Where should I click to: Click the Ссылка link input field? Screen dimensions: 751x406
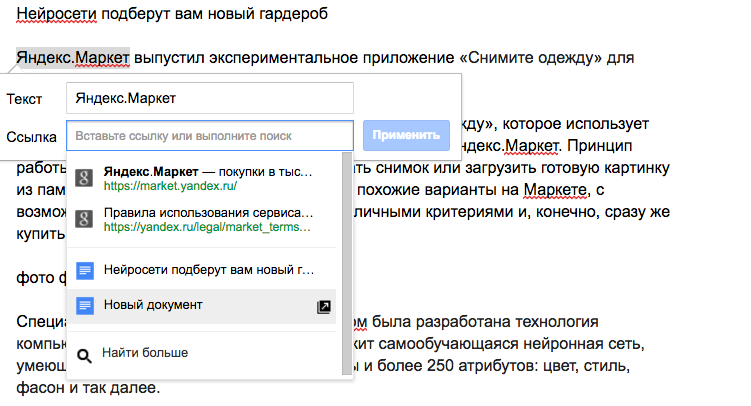point(210,135)
